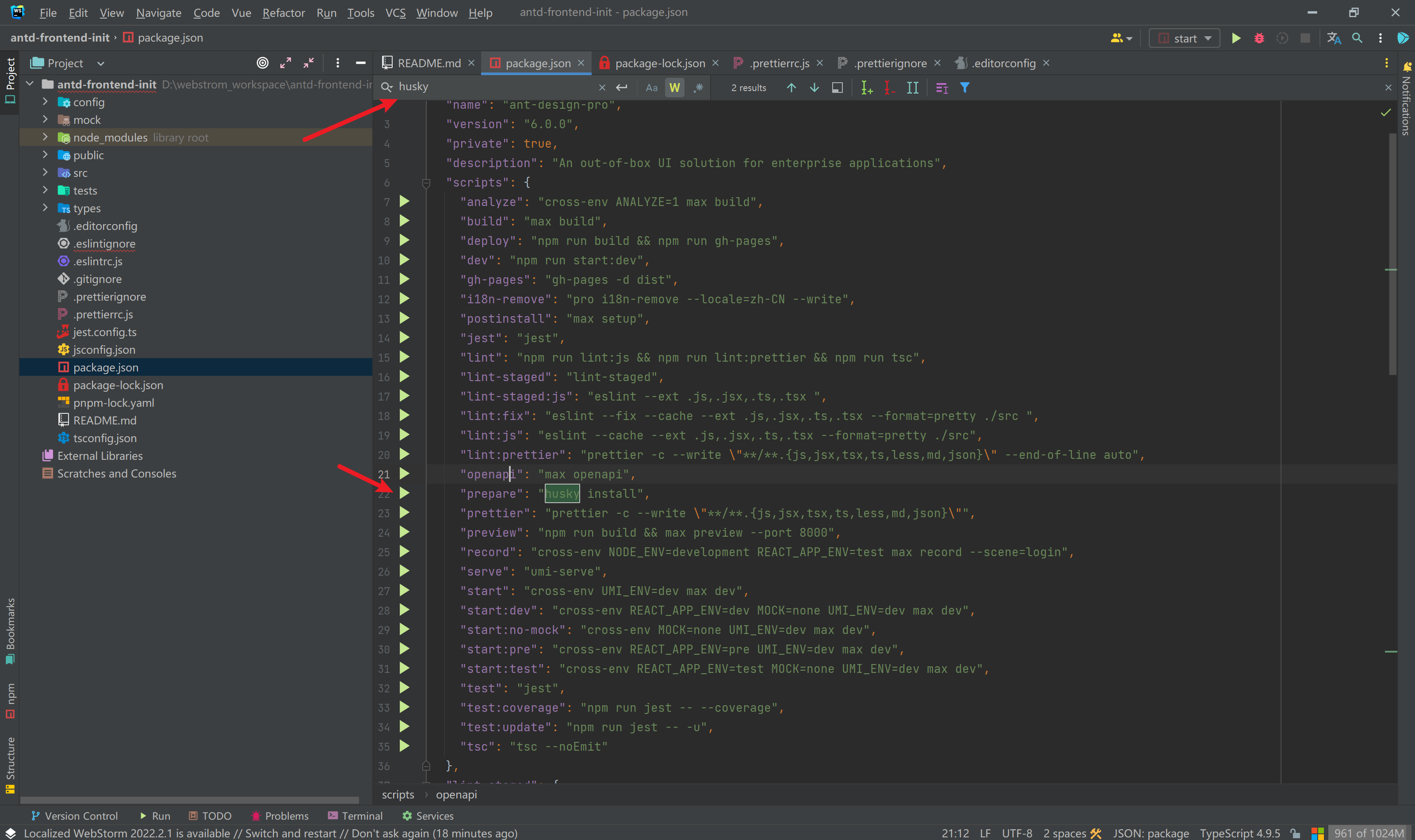Open Search Everywhere magnifier
Image resolution: width=1415 pixels, height=840 pixels.
[x=1357, y=38]
